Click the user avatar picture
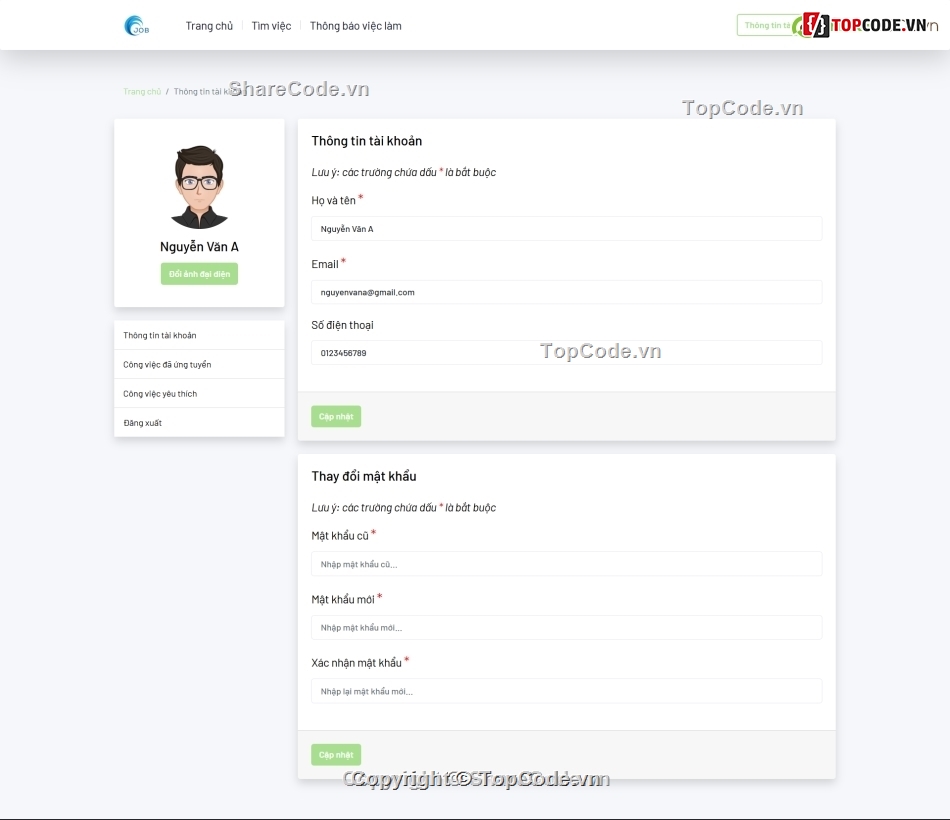950x820 pixels. [199, 187]
